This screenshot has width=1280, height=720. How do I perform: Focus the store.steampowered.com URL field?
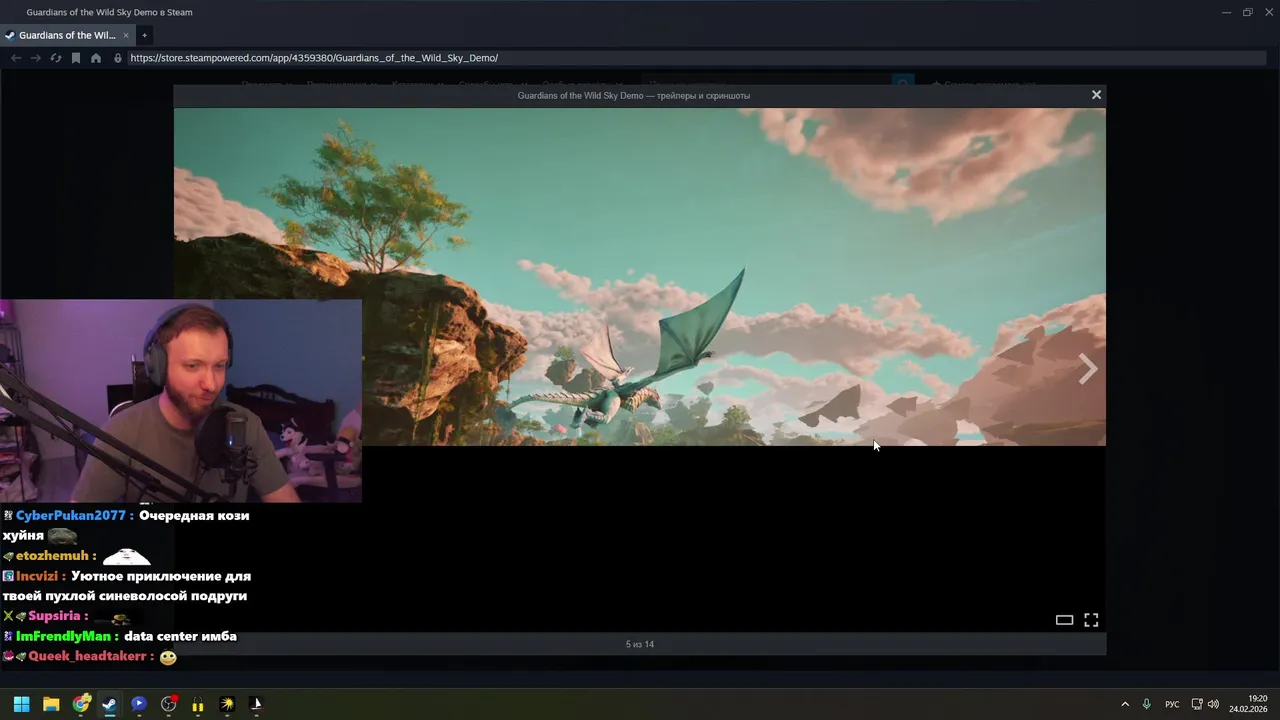696,58
